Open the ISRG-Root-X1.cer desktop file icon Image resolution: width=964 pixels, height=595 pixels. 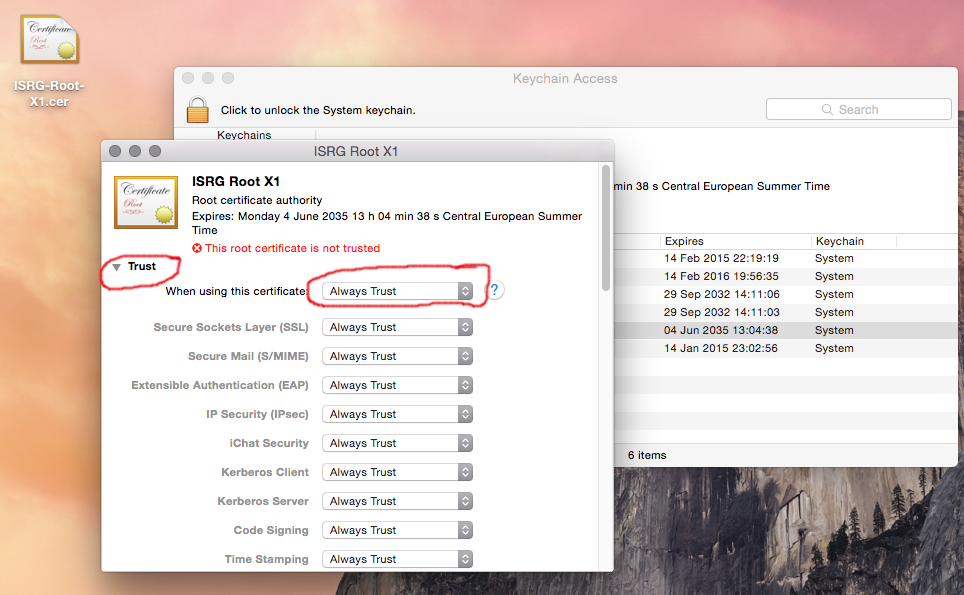[49, 39]
